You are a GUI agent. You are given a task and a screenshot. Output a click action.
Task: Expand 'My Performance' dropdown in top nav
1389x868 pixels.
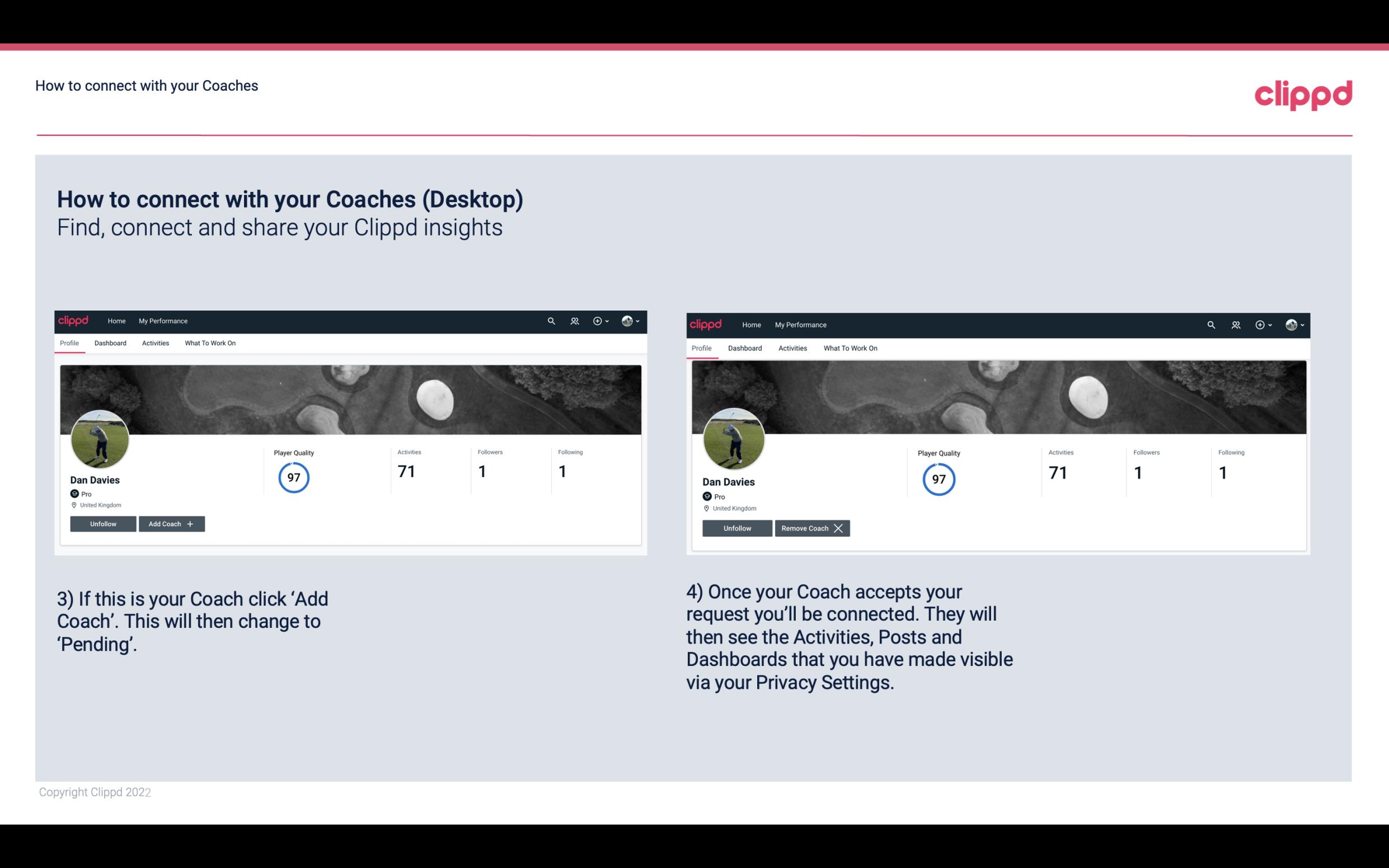162,320
